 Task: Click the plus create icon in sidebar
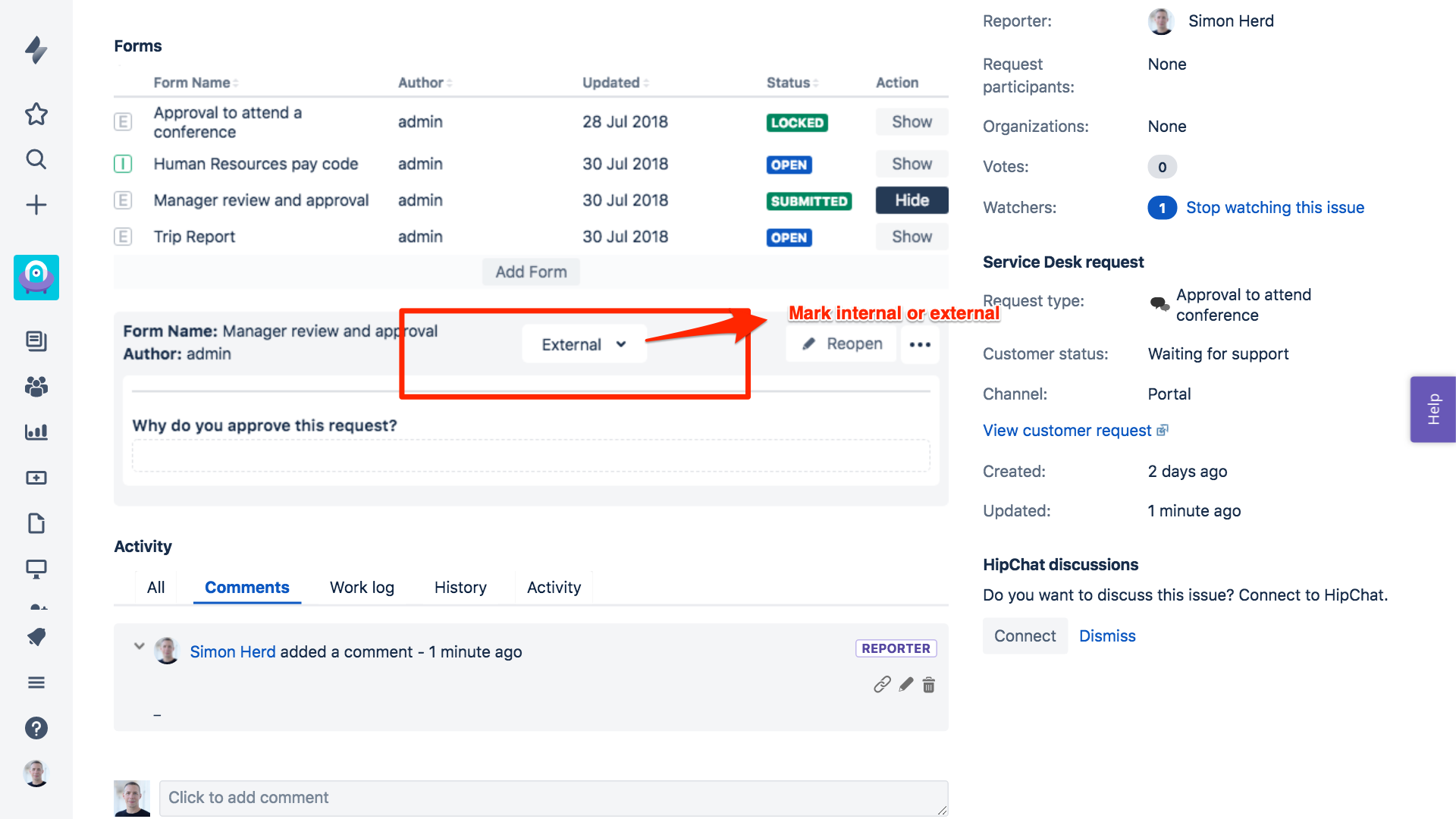click(36, 205)
